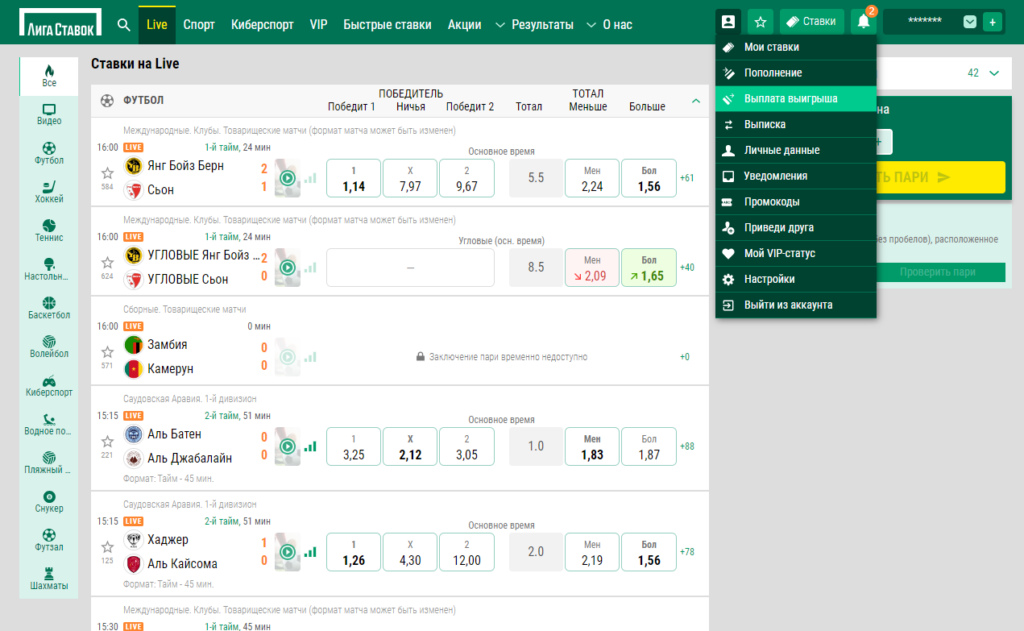The height and width of the screenshot is (631, 1024).
Task: Click the Ставки button in header
Action: pyautogui.click(x=811, y=22)
